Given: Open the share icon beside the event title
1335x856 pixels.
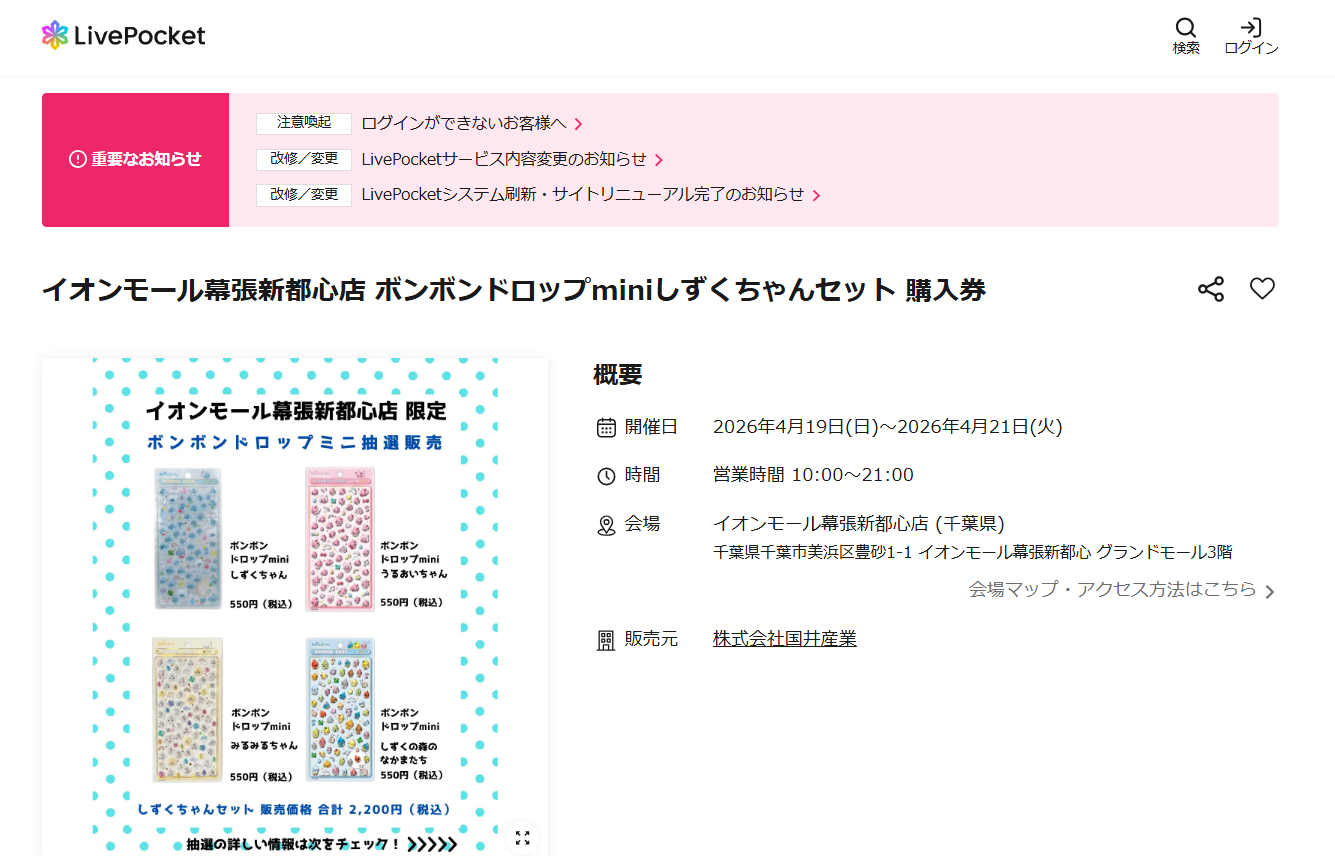Looking at the screenshot, I should pos(1211,288).
